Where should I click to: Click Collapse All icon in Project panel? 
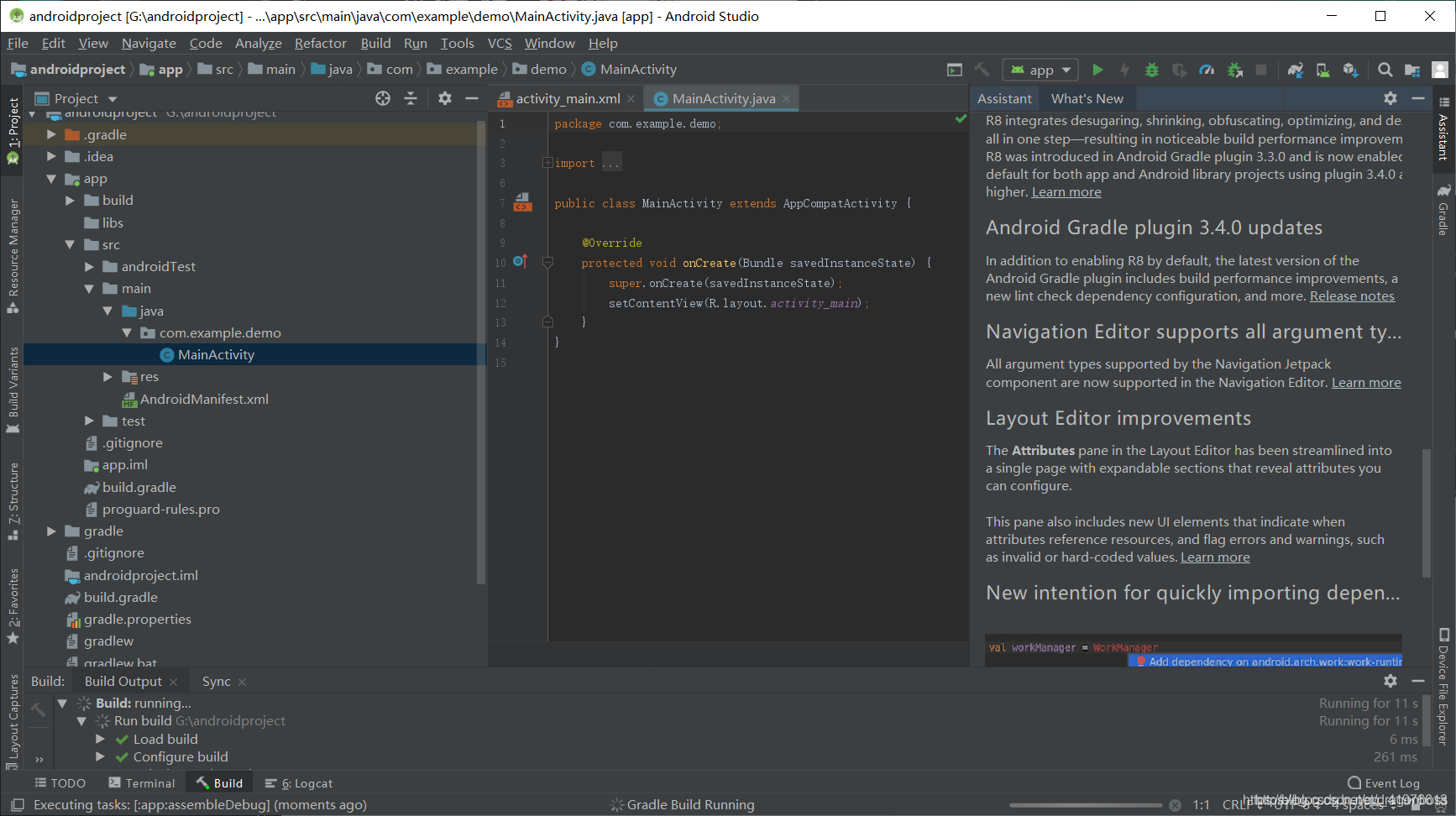click(411, 98)
